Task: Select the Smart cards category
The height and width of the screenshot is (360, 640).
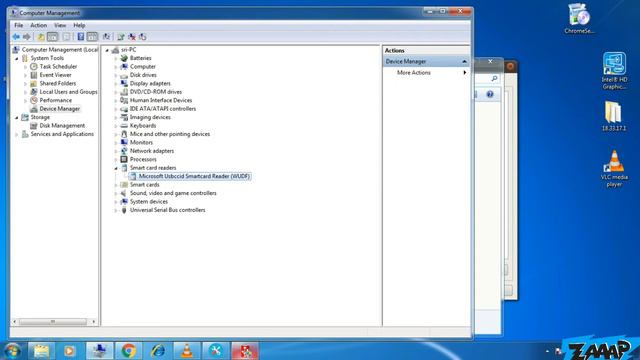Action: pyautogui.click(x=144, y=184)
